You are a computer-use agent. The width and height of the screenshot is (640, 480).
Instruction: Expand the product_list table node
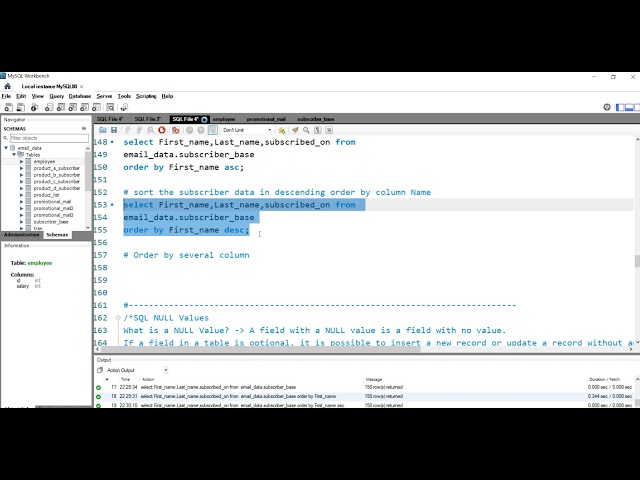pyautogui.click(x=22, y=195)
